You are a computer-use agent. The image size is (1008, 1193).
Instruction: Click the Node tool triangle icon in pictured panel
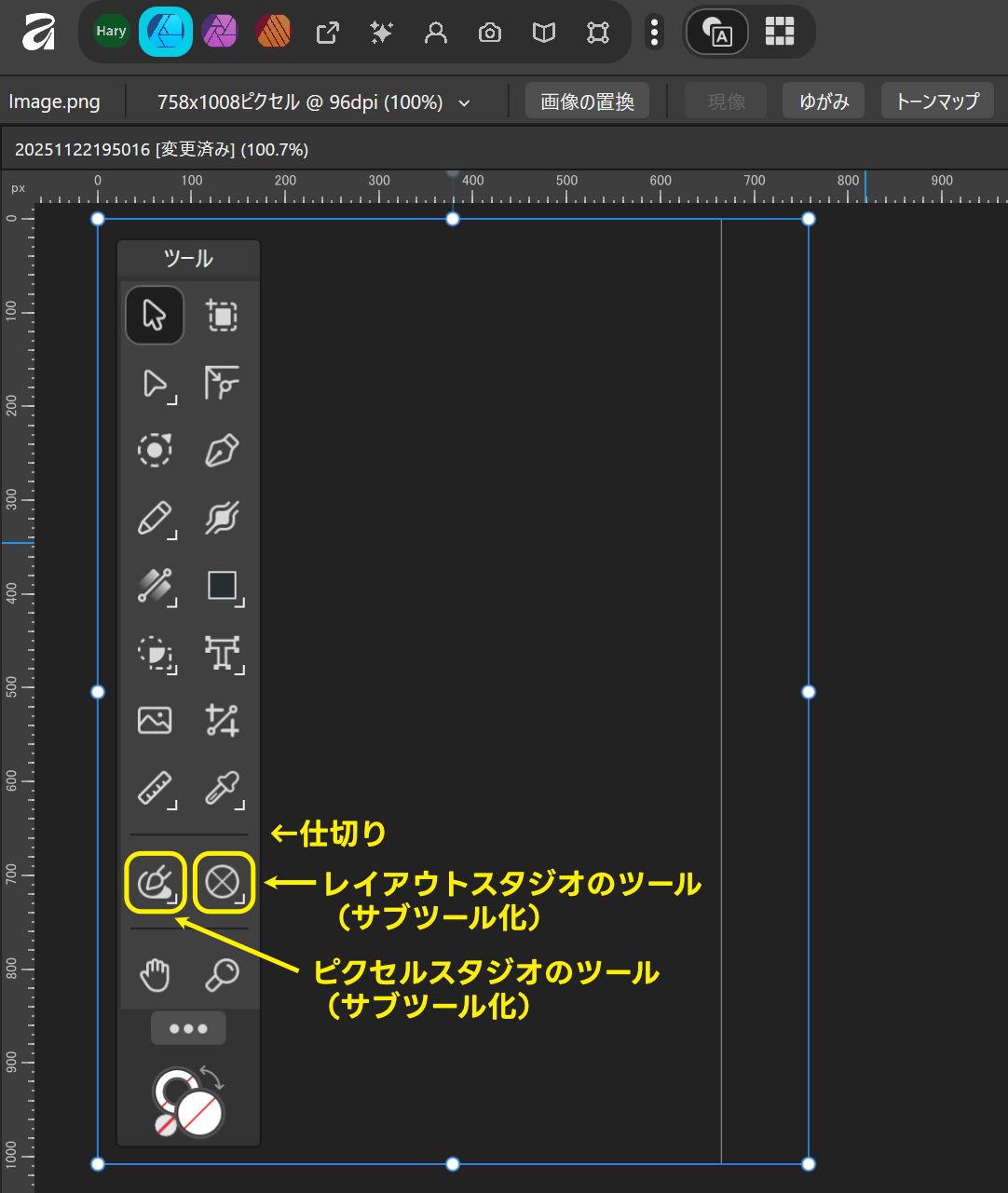click(x=156, y=384)
